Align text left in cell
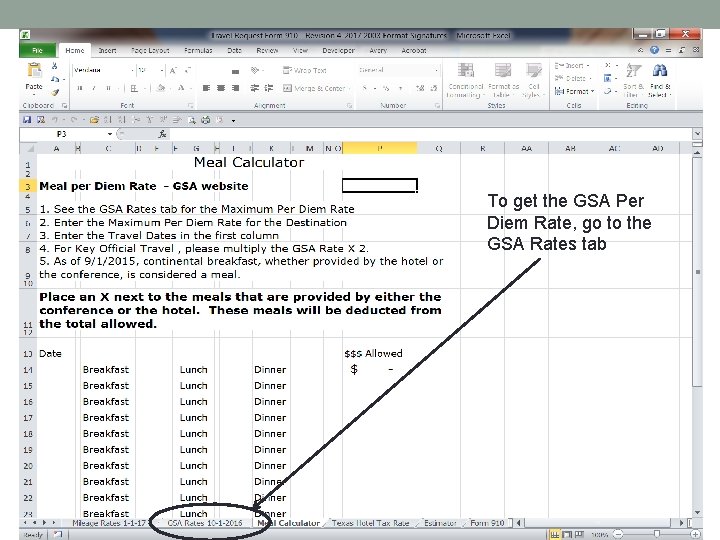 206,88
